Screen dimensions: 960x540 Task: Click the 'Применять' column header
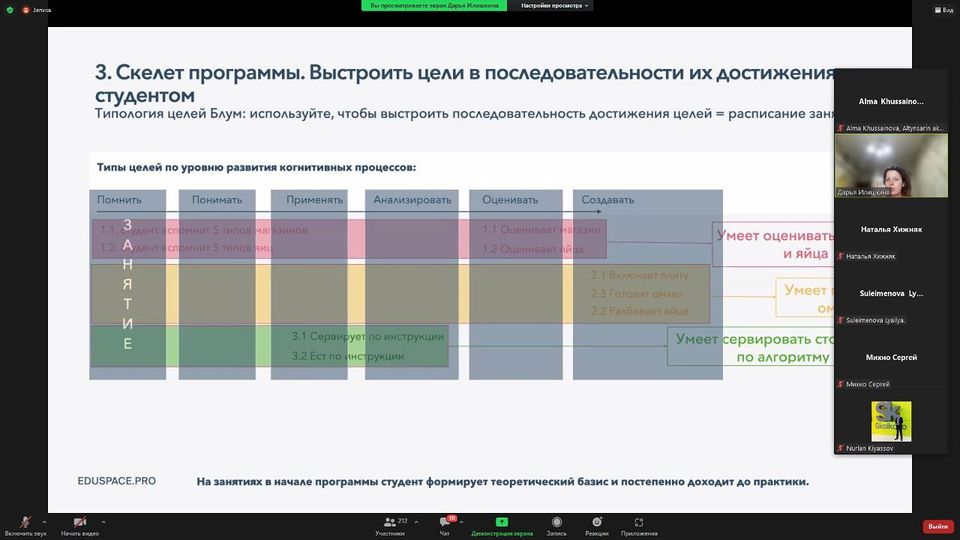(x=314, y=200)
